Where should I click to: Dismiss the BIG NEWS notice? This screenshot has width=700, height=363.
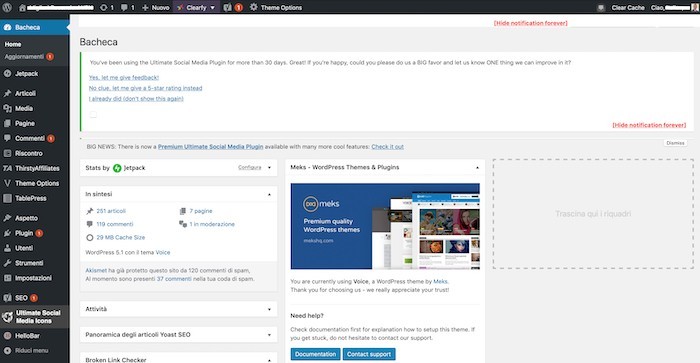(675, 143)
